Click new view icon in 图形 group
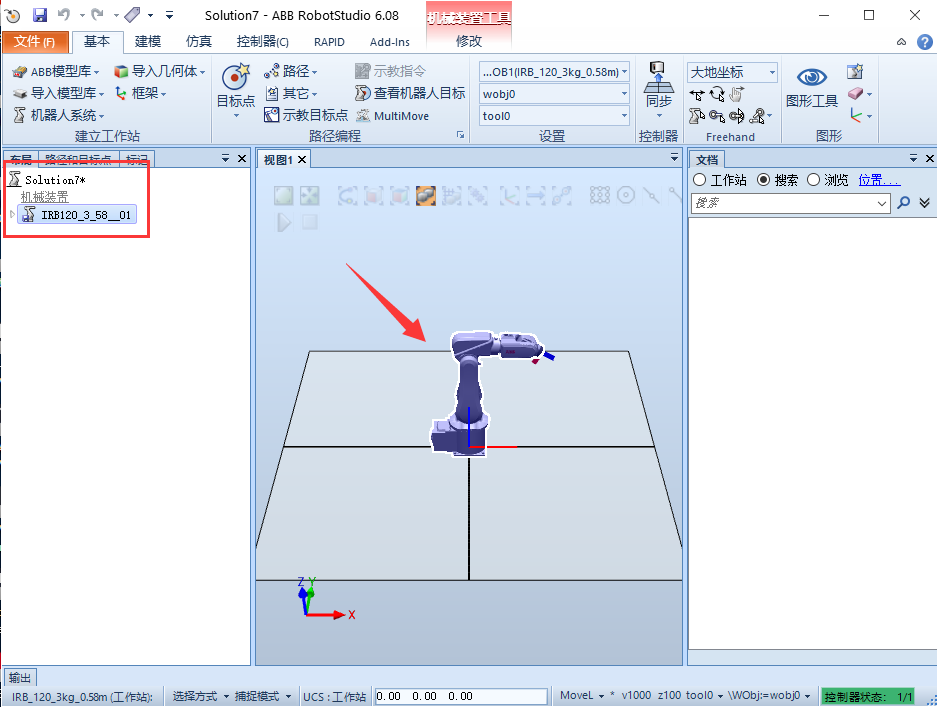The height and width of the screenshot is (707, 937). tap(855, 72)
